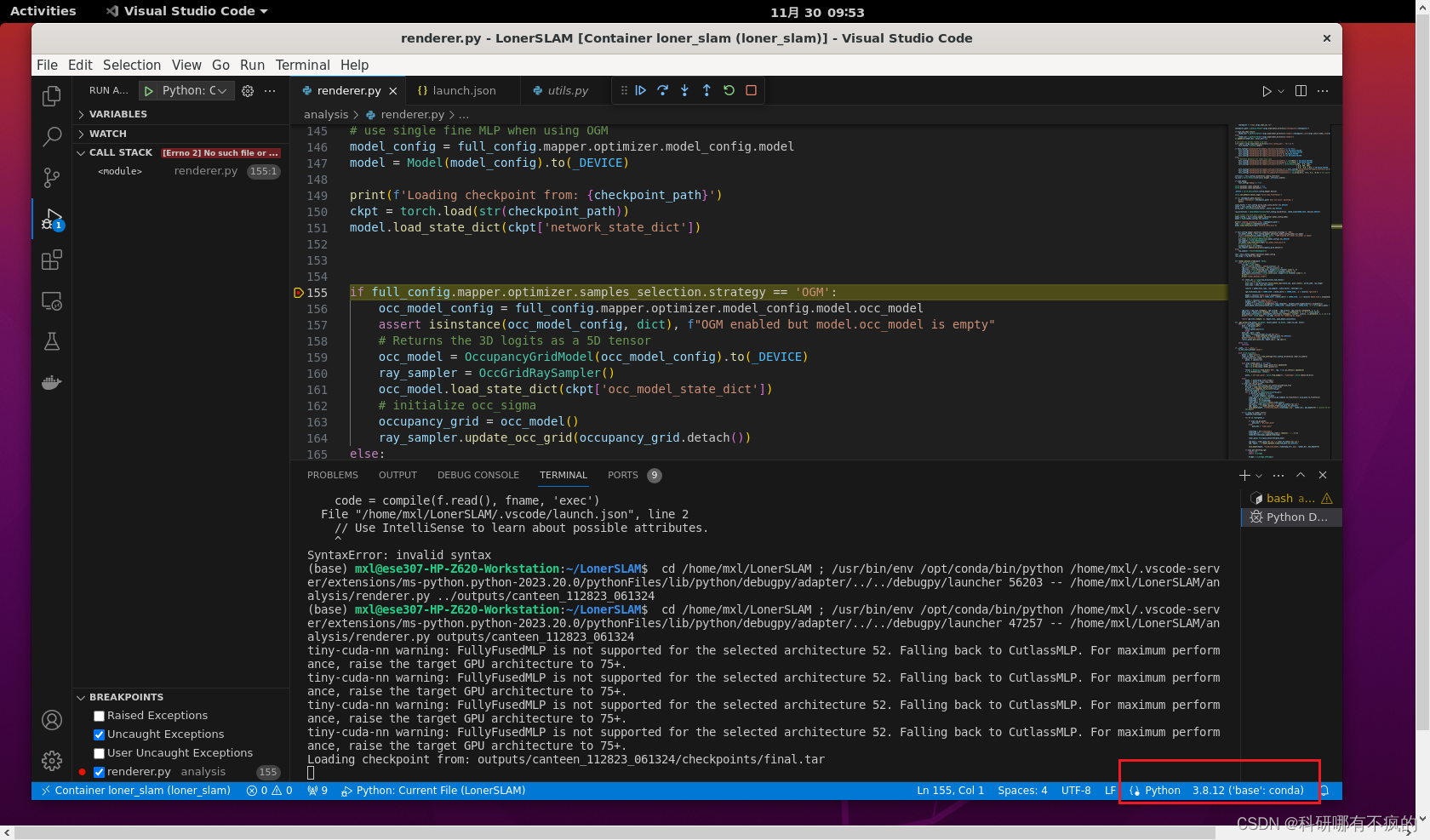Click the Step Over debug button
The height and width of the screenshot is (840, 1430).
[662, 90]
